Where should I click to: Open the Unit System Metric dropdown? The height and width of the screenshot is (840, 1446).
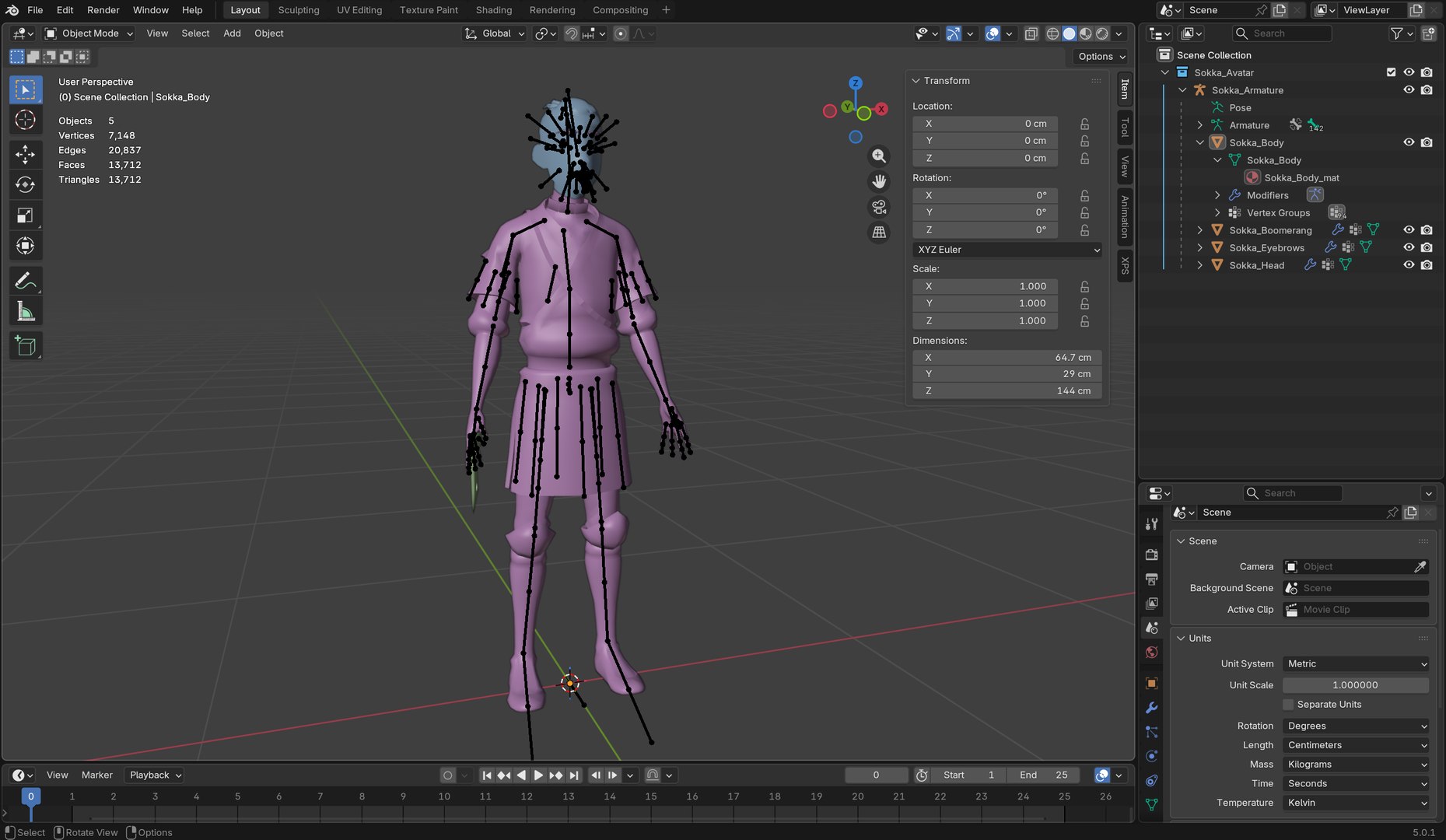pyautogui.click(x=1356, y=663)
